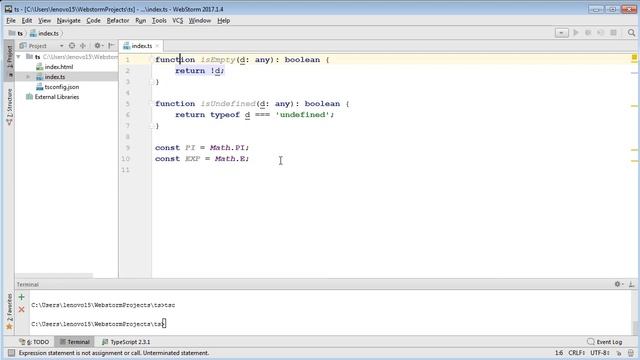This screenshot has width=640, height=360.
Task: Select index.ts in project tree
Action: 51,77
